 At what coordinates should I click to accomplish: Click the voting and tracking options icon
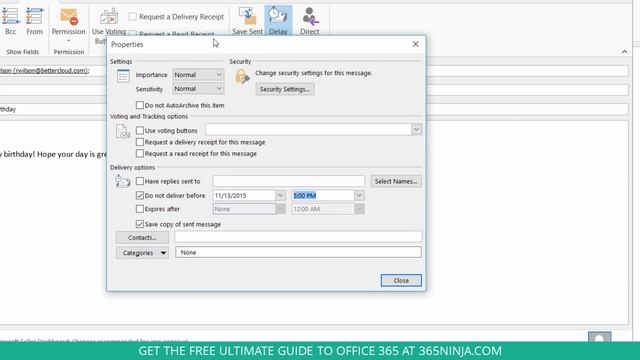click(x=123, y=131)
